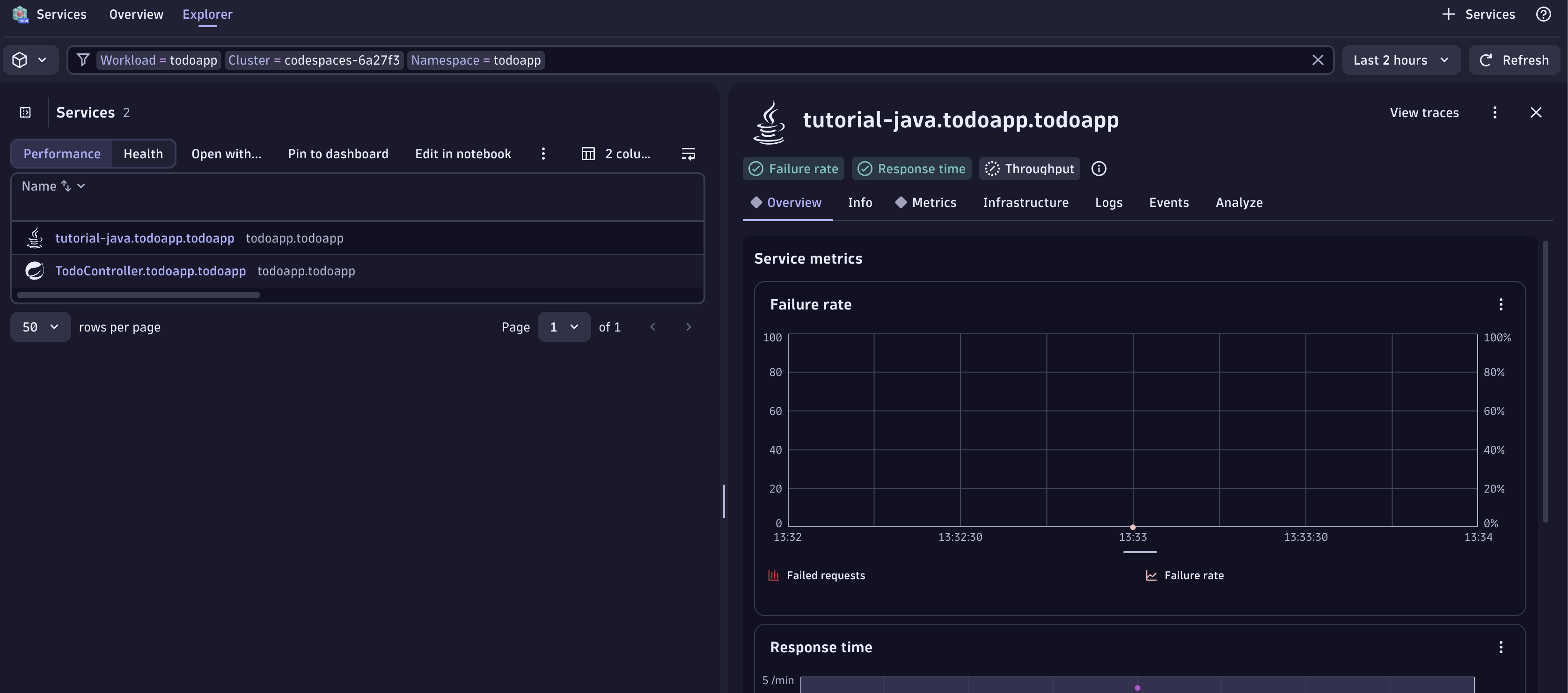Switch to the Infrastructure tab
This screenshot has width=1568, height=693.
click(x=1025, y=202)
